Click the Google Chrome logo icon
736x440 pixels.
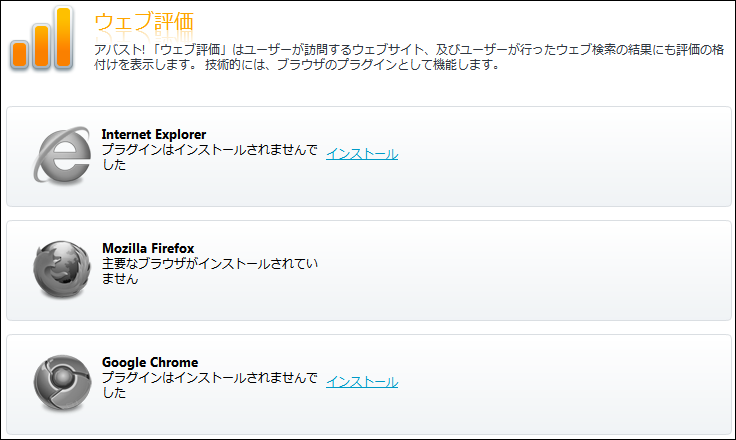[62, 383]
